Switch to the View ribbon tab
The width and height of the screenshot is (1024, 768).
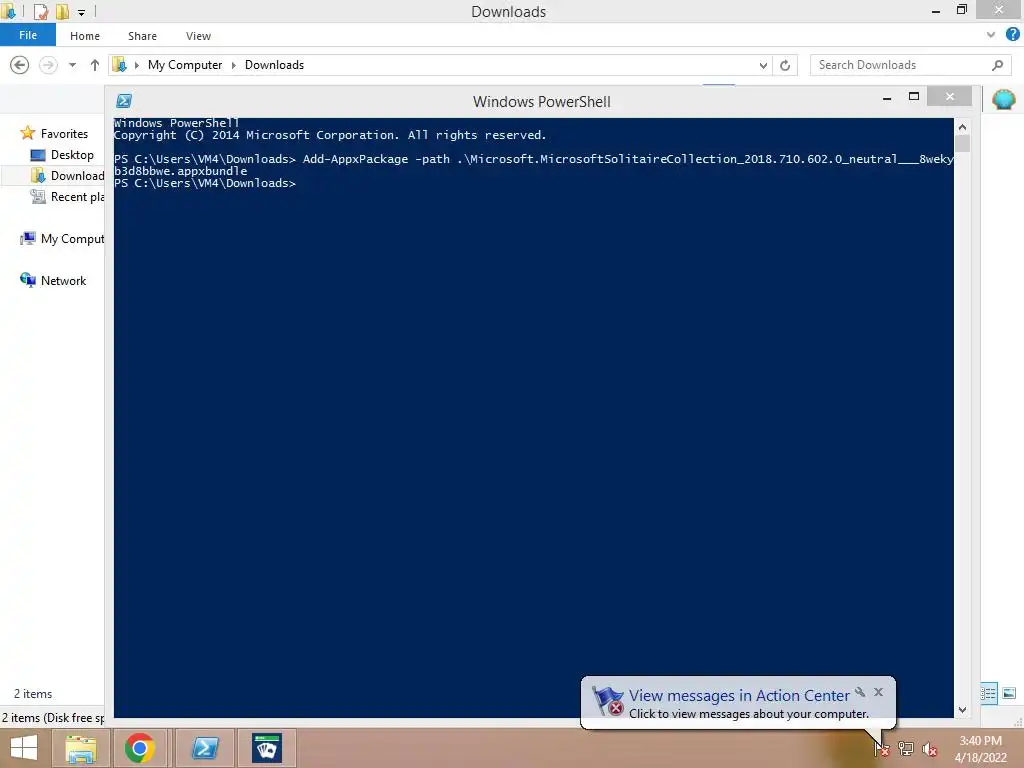coord(198,36)
